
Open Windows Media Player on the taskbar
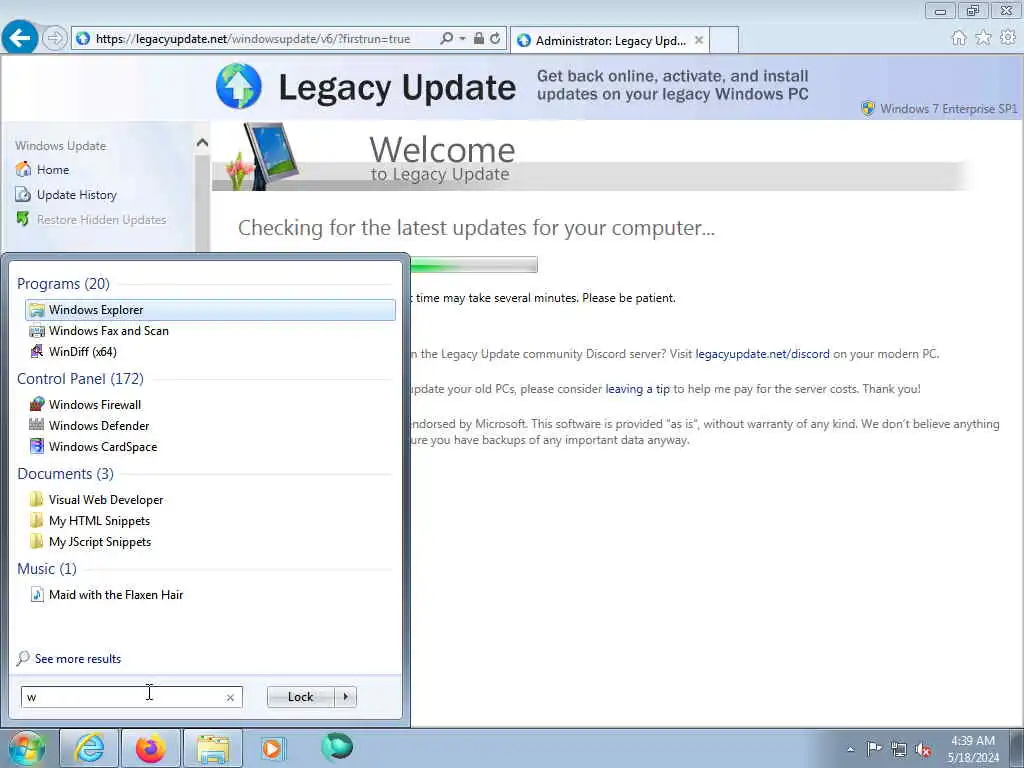pos(272,748)
